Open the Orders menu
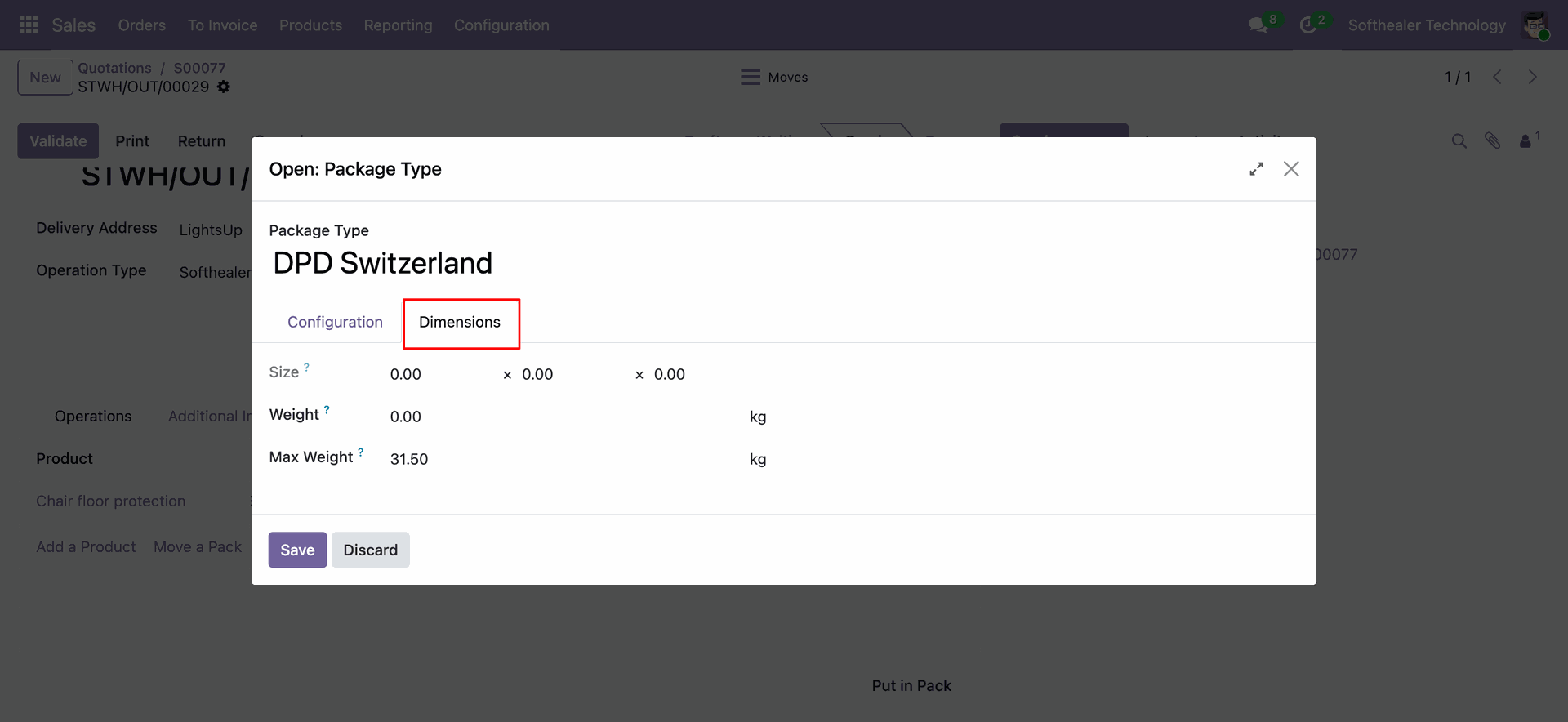The image size is (1568, 722). pos(142,25)
